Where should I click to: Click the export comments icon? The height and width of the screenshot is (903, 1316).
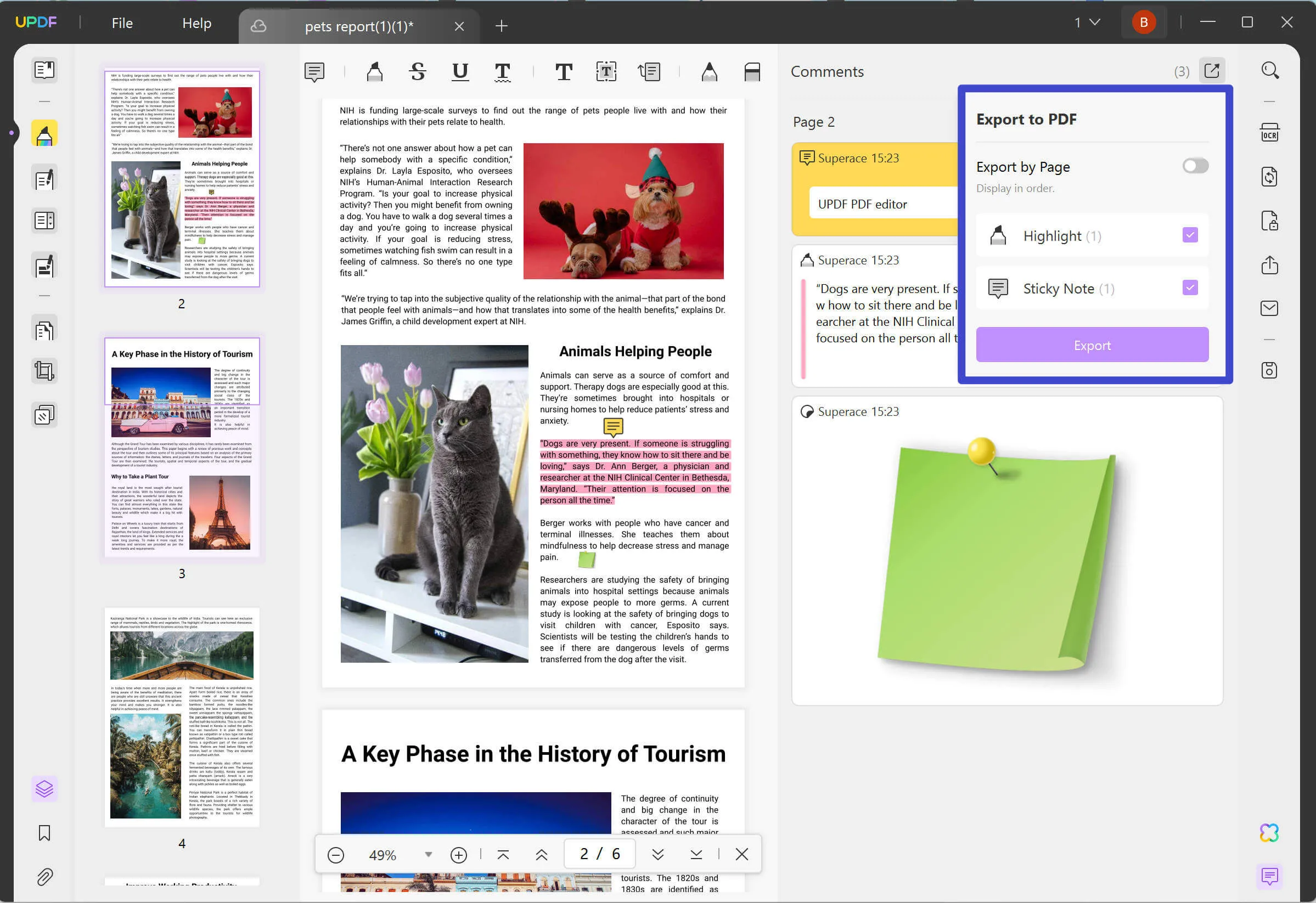pos(1212,71)
